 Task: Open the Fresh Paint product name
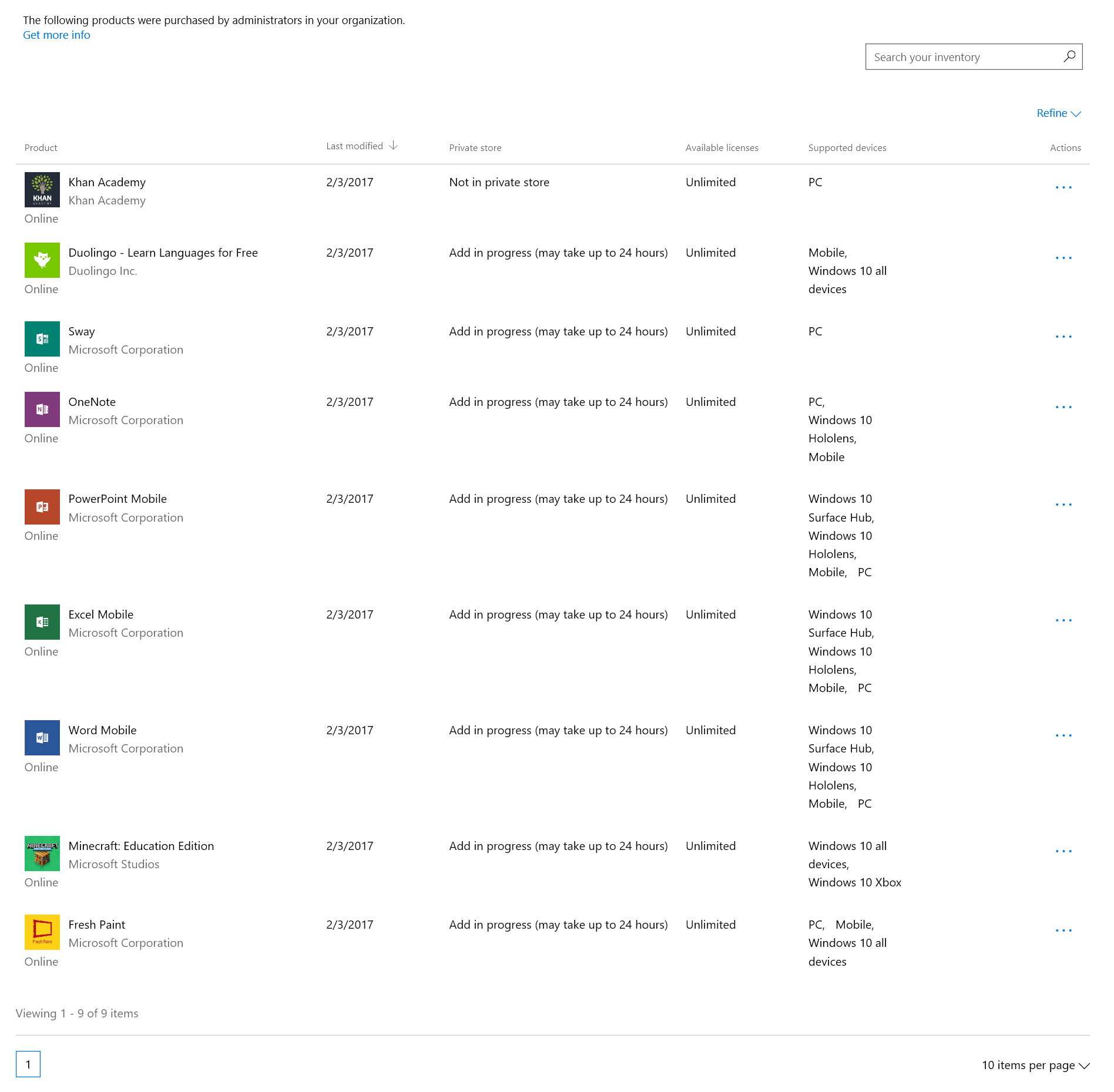[97, 925]
